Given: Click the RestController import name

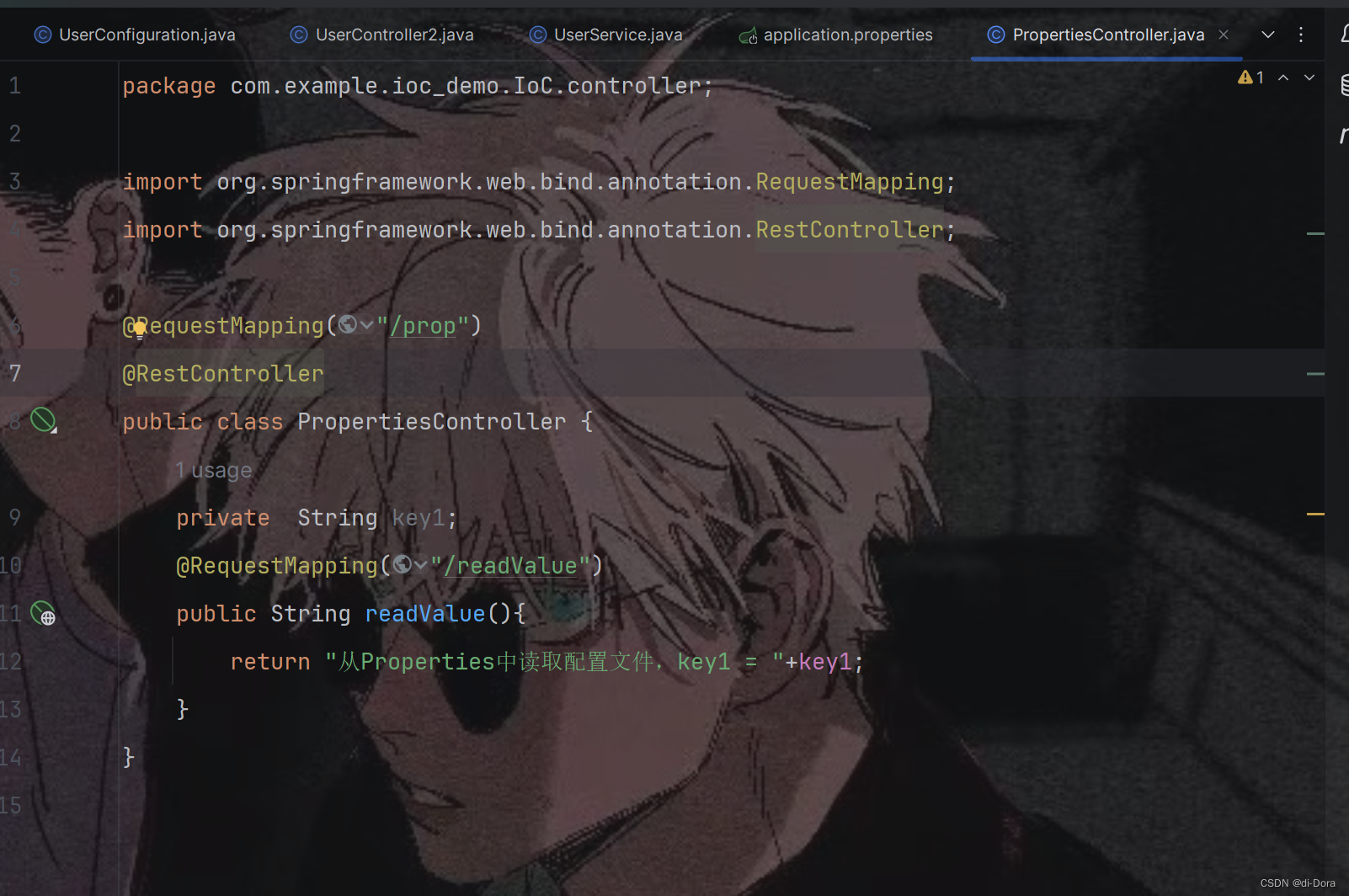Looking at the screenshot, I should click(850, 230).
